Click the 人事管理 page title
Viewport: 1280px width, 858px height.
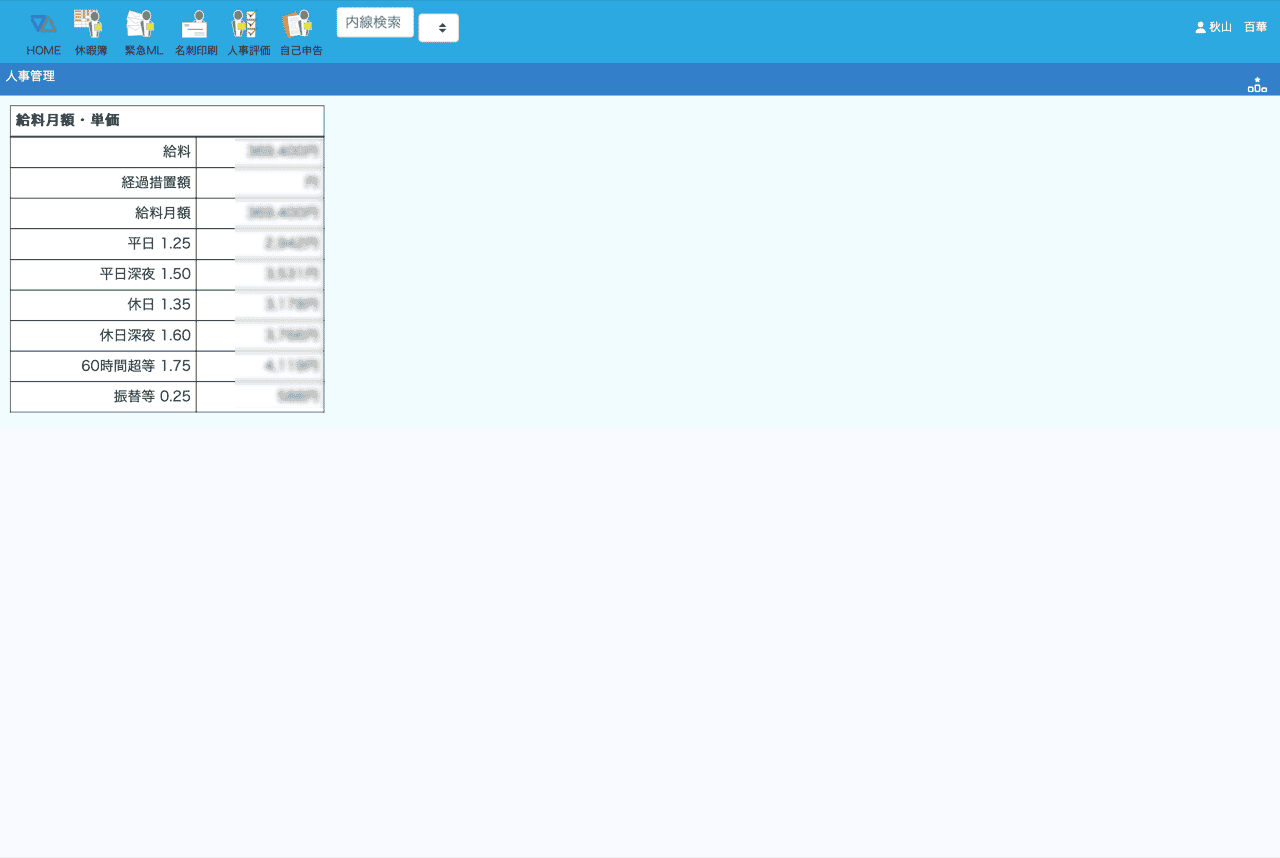click(30, 76)
